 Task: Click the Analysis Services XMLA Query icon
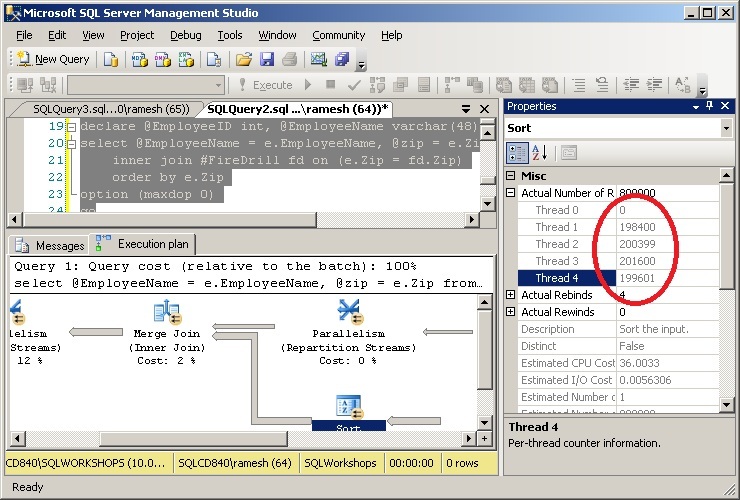(186, 59)
